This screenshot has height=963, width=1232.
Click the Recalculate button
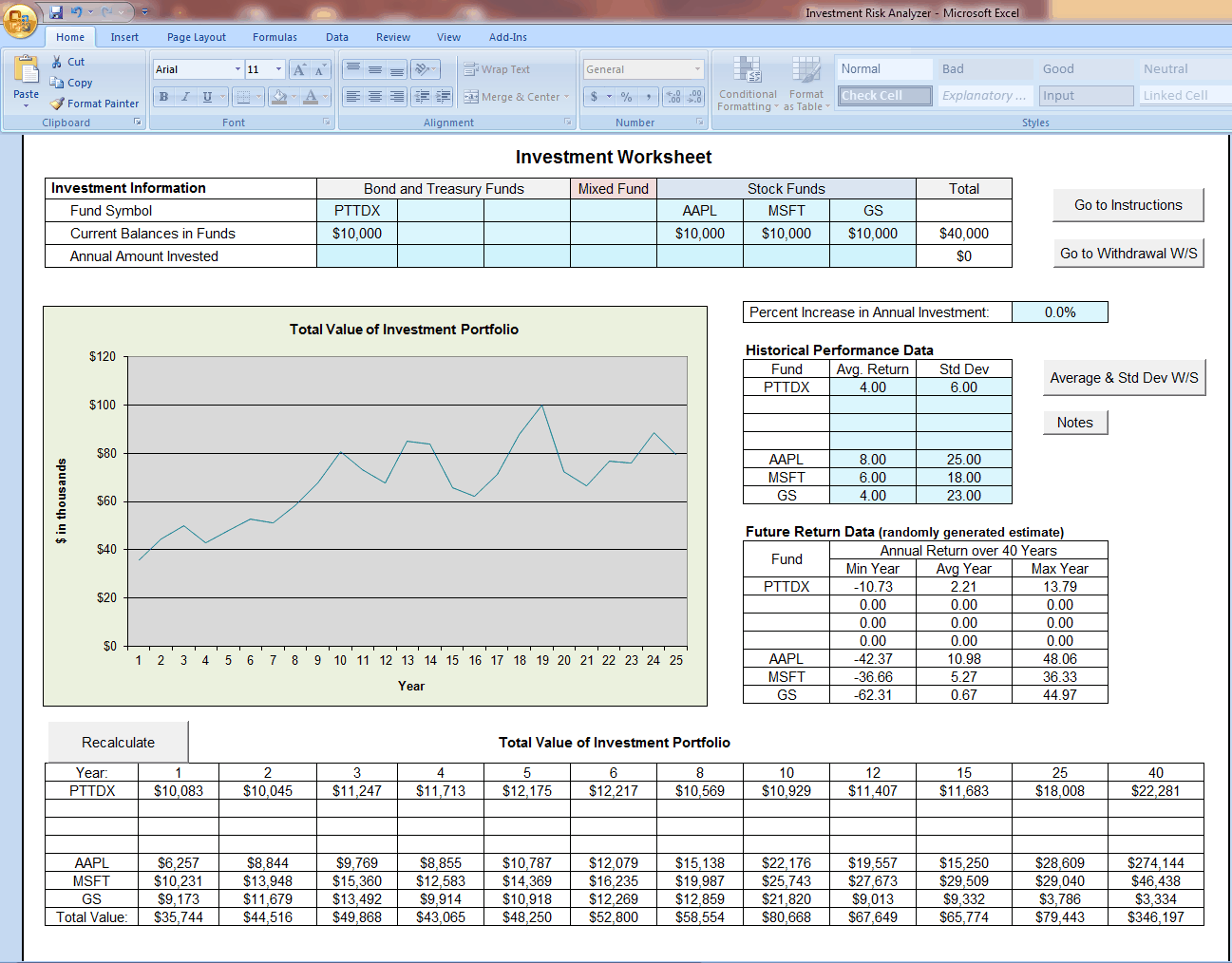tap(118, 742)
